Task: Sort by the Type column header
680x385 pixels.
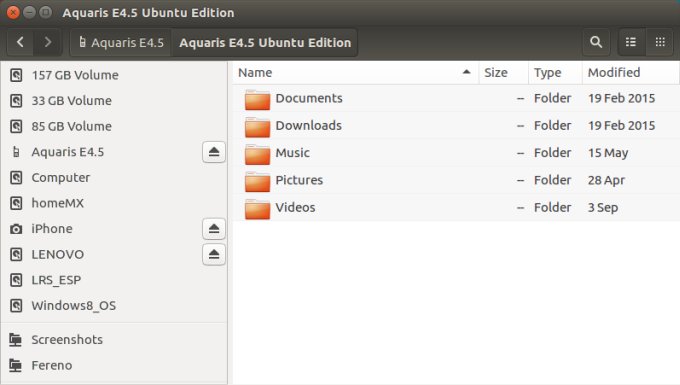Action: pos(555,72)
